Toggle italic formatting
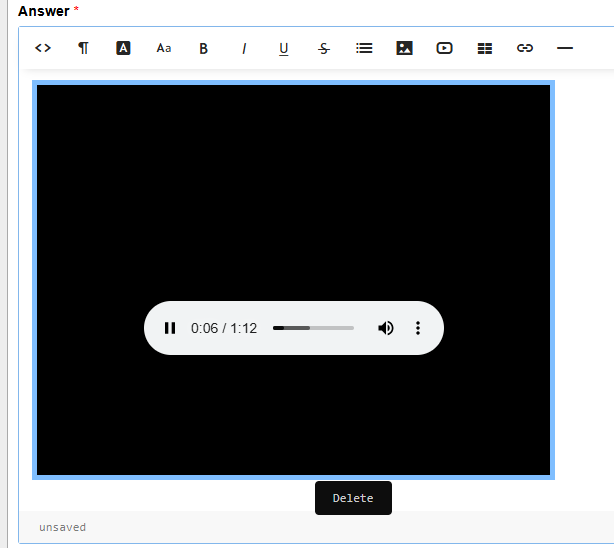This screenshot has height=548, width=614. [244, 48]
